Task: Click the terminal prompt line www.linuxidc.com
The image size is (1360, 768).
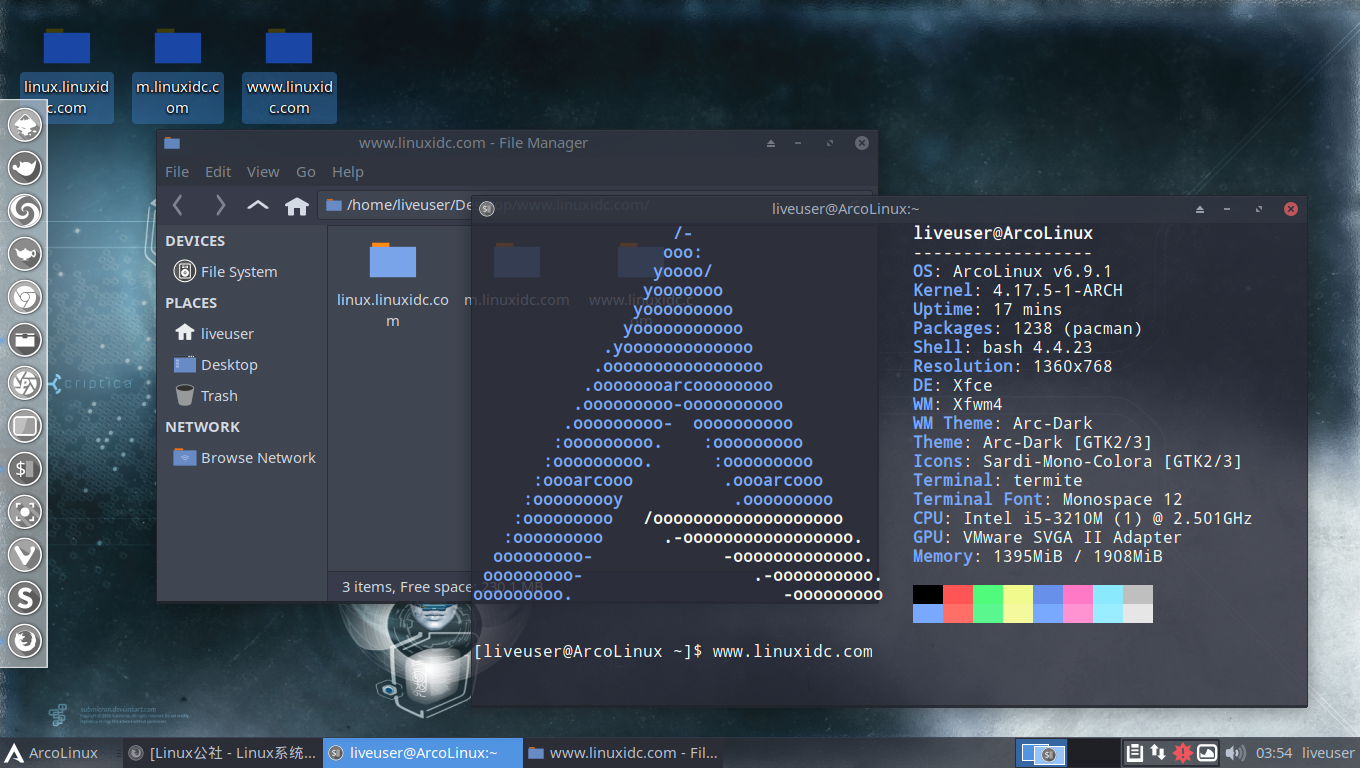Action: pos(673,652)
